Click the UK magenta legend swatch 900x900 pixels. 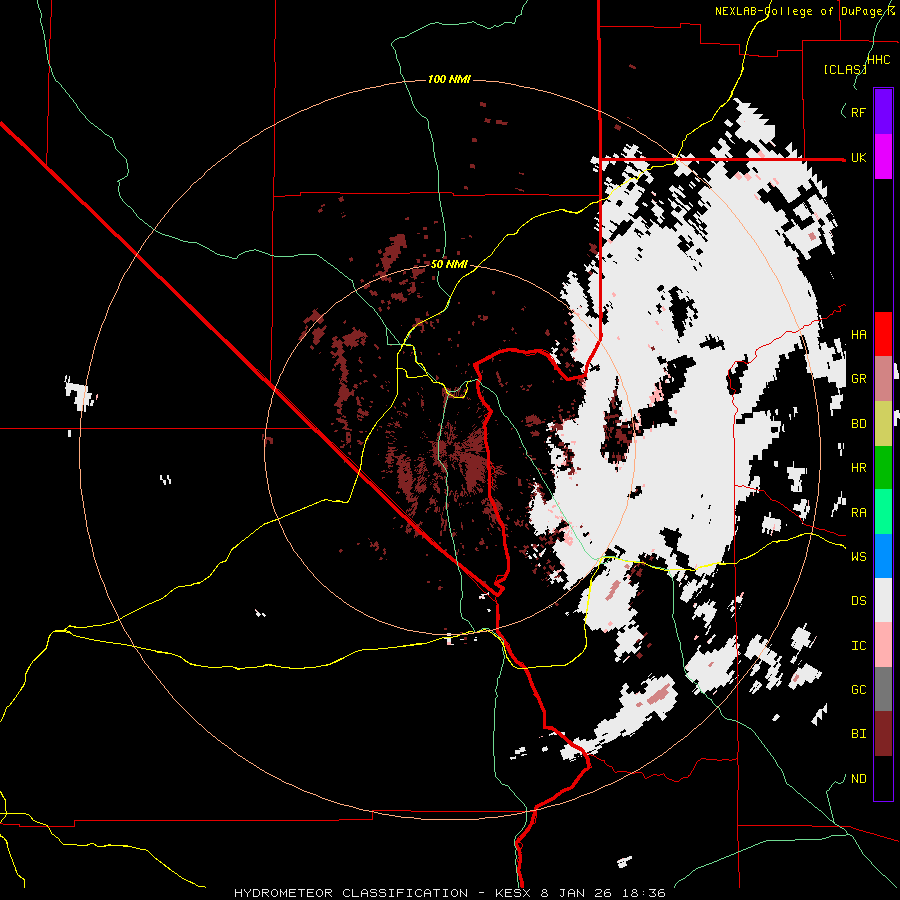[x=883, y=157]
